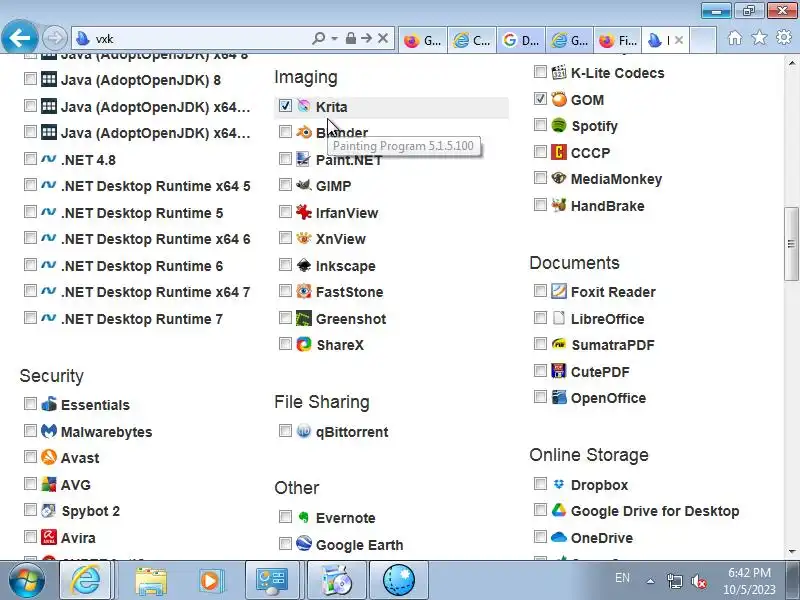Enable the CutePDF checkbox
The width and height of the screenshot is (800, 600).
pos(540,371)
